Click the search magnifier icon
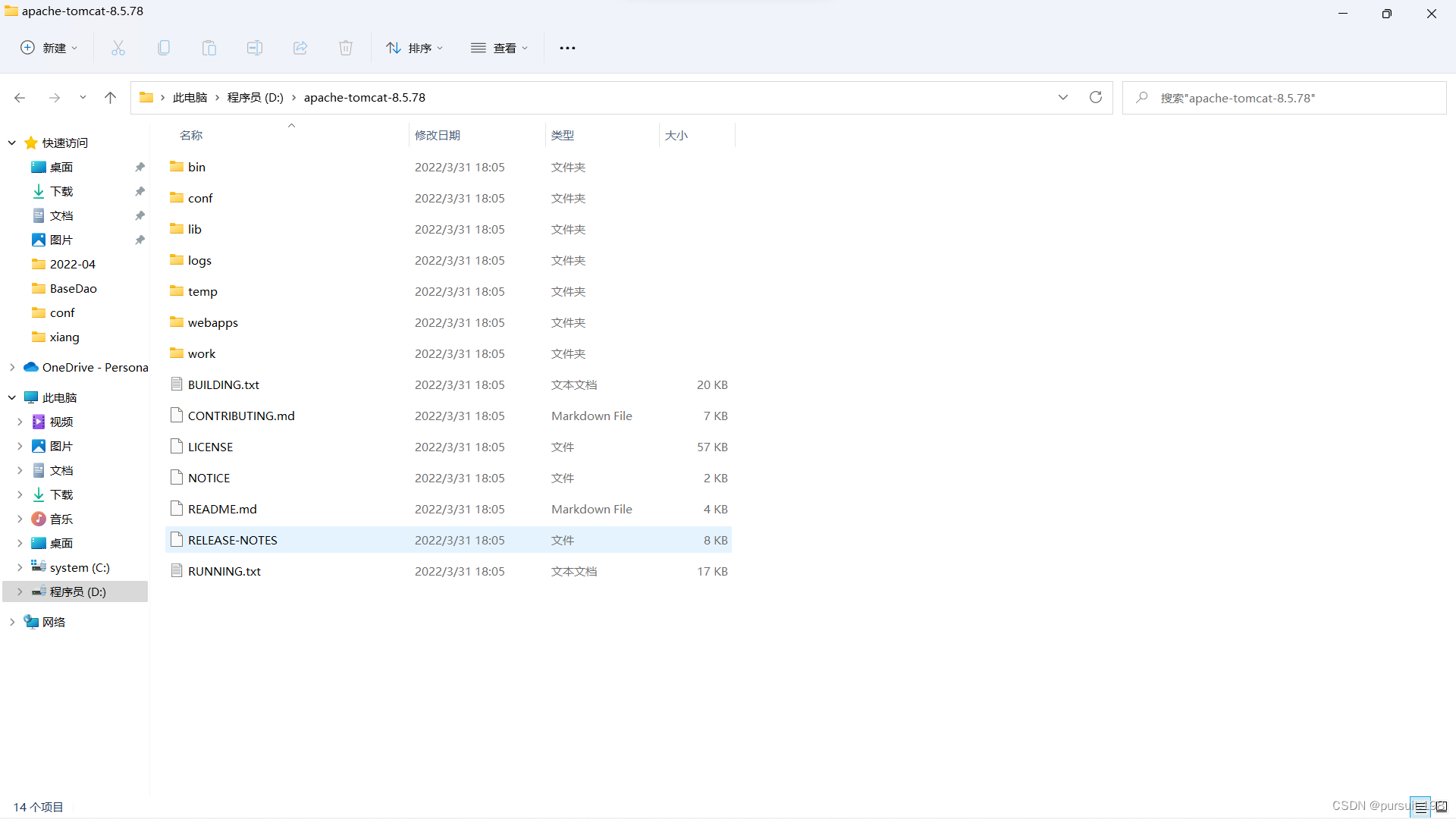The image size is (1456, 819). pyautogui.click(x=1142, y=98)
